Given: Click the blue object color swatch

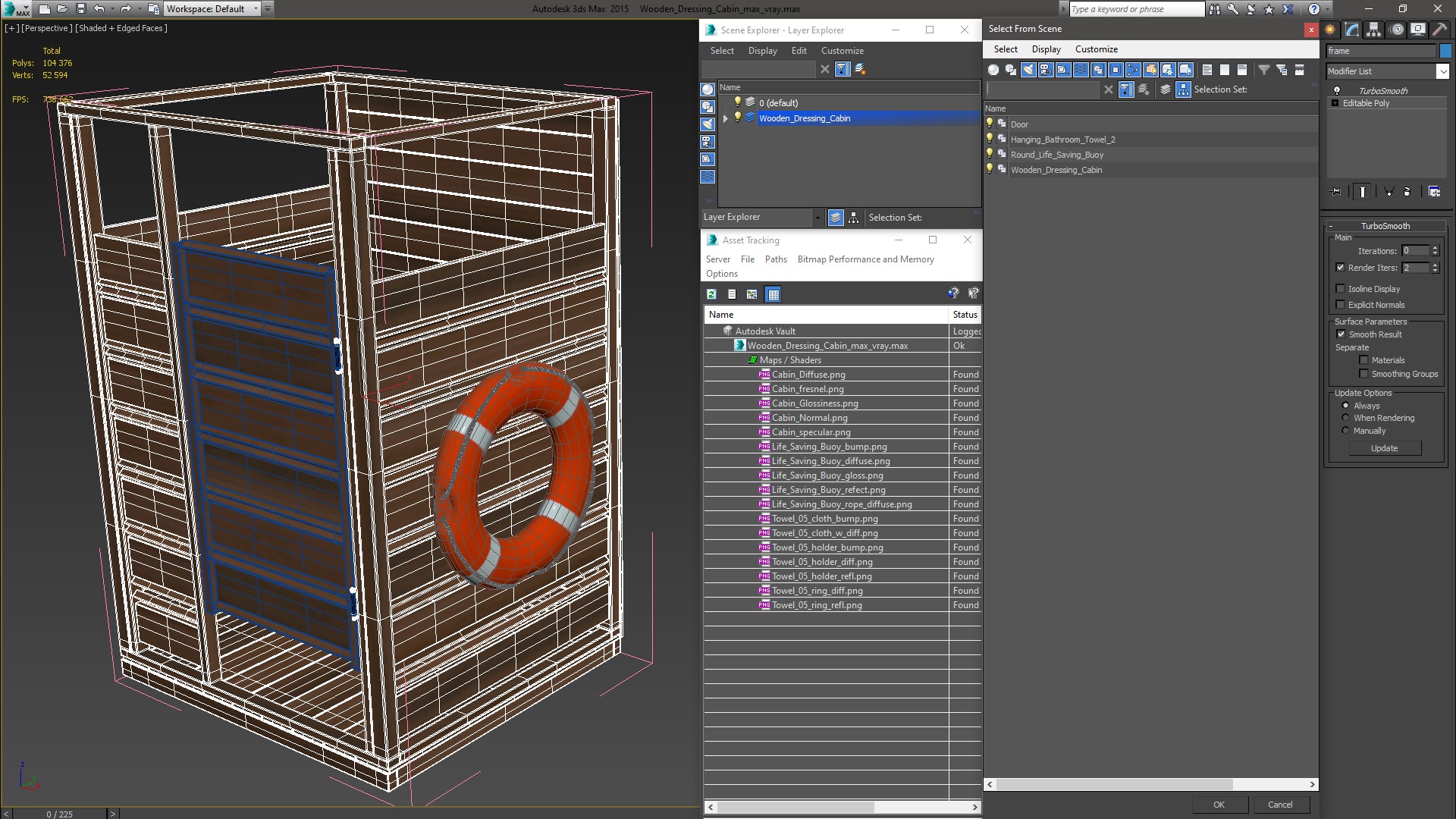Looking at the screenshot, I should [1445, 51].
